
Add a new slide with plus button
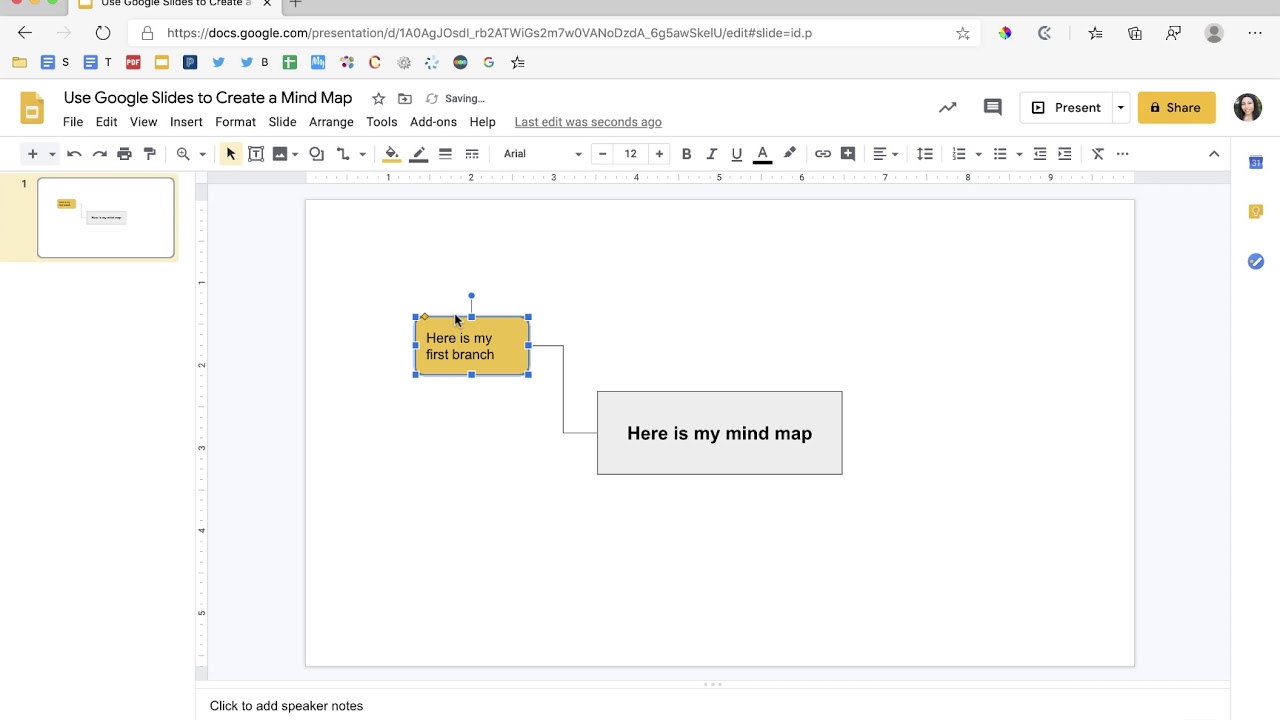(x=33, y=154)
